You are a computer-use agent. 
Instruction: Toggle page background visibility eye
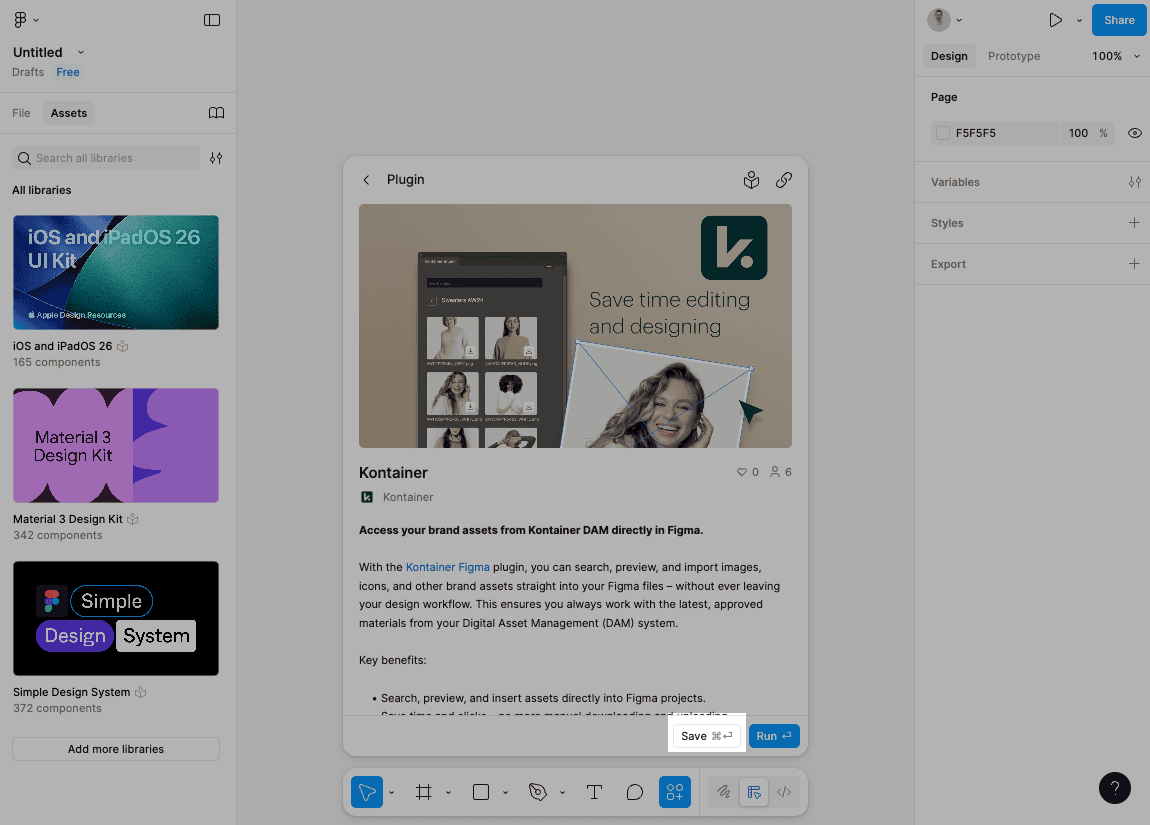coord(1134,133)
